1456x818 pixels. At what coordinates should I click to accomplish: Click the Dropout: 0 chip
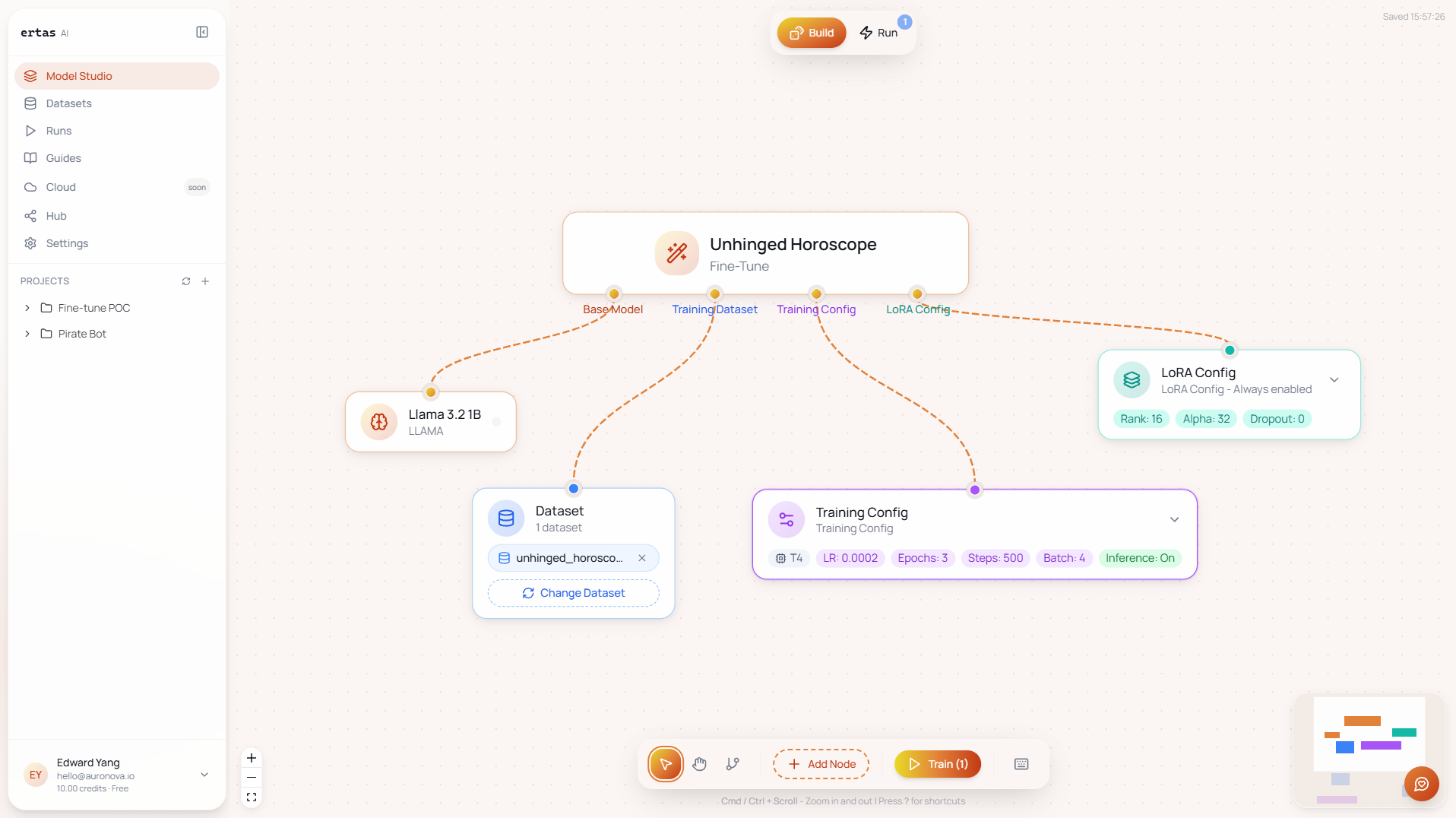coord(1277,419)
